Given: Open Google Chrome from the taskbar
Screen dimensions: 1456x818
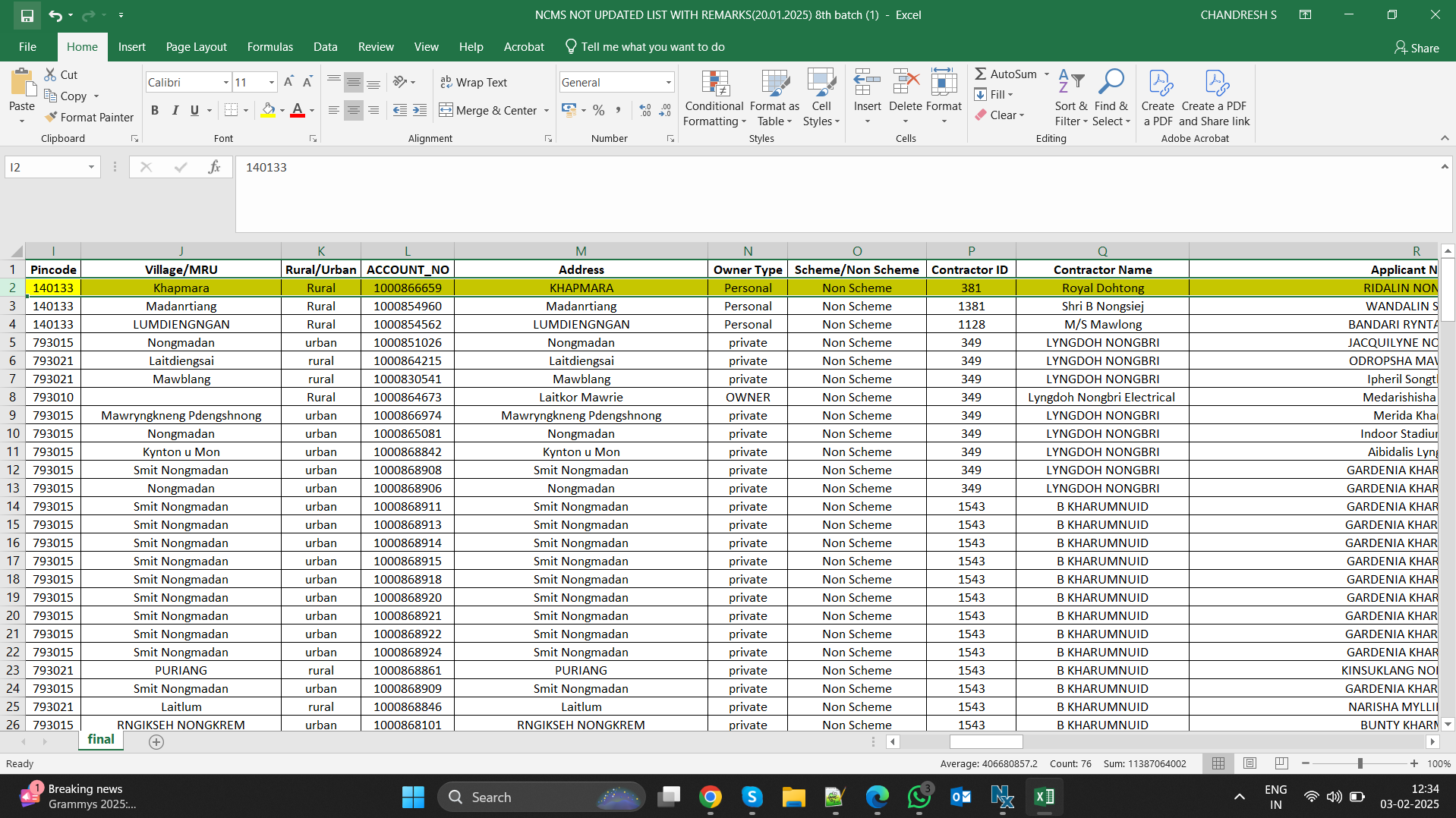Looking at the screenshot, I should tap(710, 797).
